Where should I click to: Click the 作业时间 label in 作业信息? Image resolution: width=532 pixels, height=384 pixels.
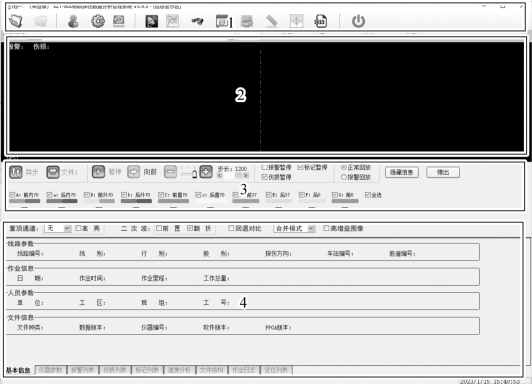click(92, 278)
